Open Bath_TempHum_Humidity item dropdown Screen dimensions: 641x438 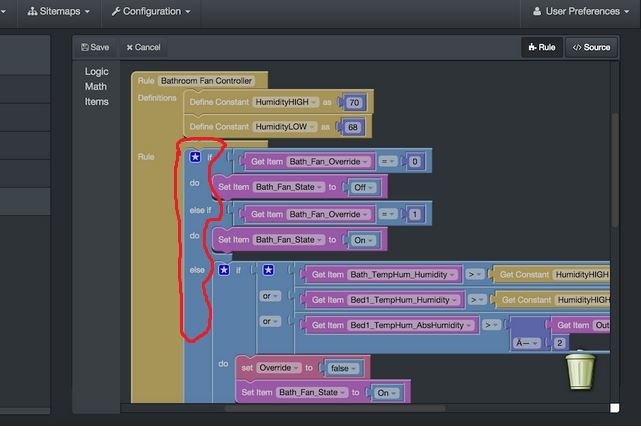point(402,275)
